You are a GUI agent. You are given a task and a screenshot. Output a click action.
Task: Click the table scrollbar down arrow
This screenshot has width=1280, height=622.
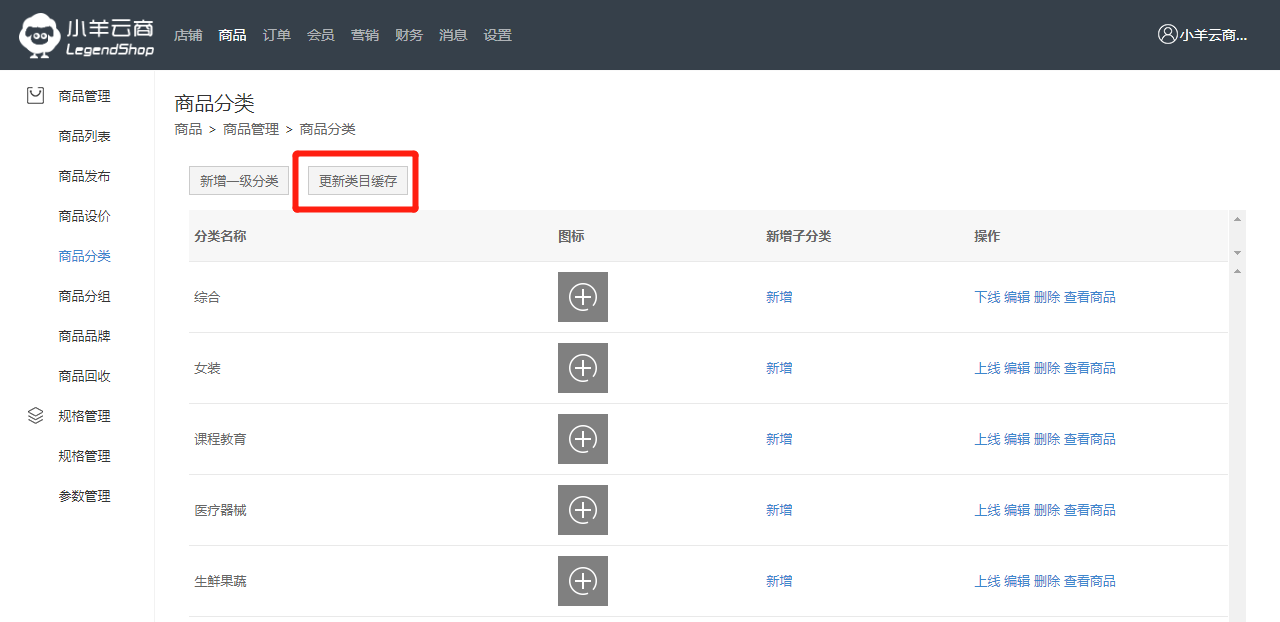click(x=1238, y=253)
